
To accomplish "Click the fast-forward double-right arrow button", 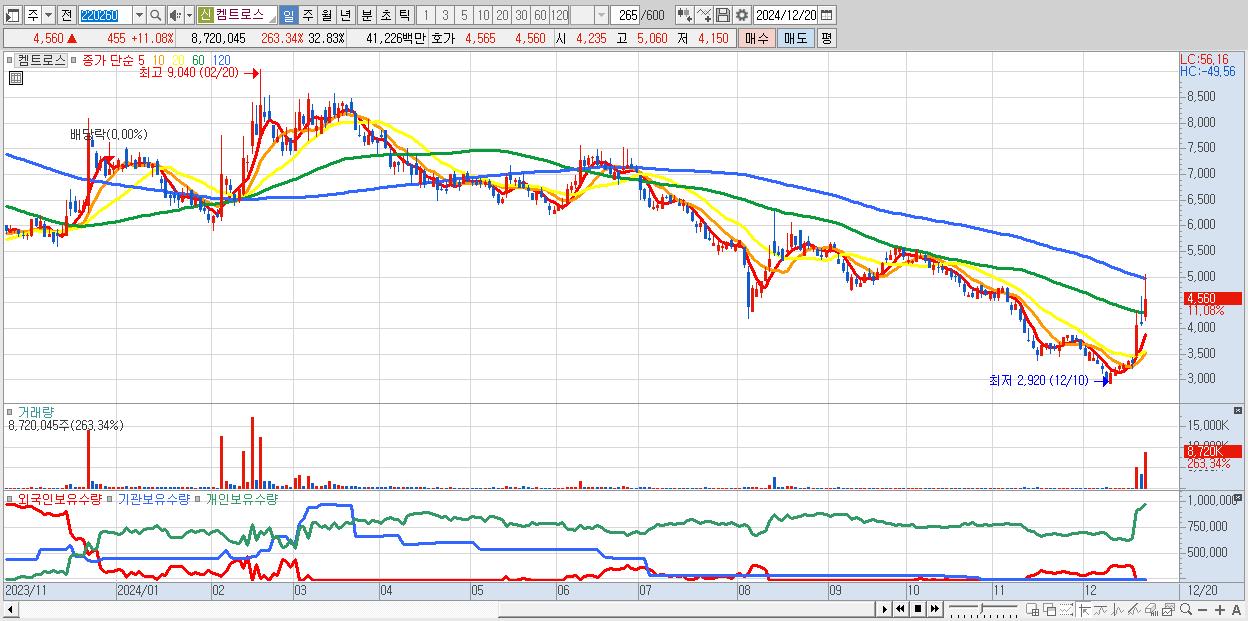I will 934,609.
